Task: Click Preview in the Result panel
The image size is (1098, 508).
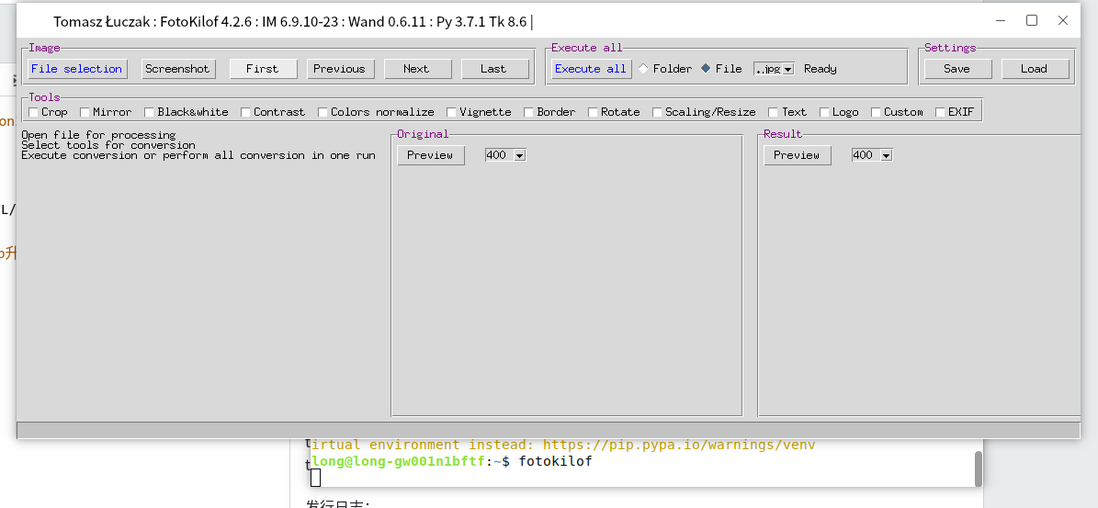Action: (x=796, y=156)
